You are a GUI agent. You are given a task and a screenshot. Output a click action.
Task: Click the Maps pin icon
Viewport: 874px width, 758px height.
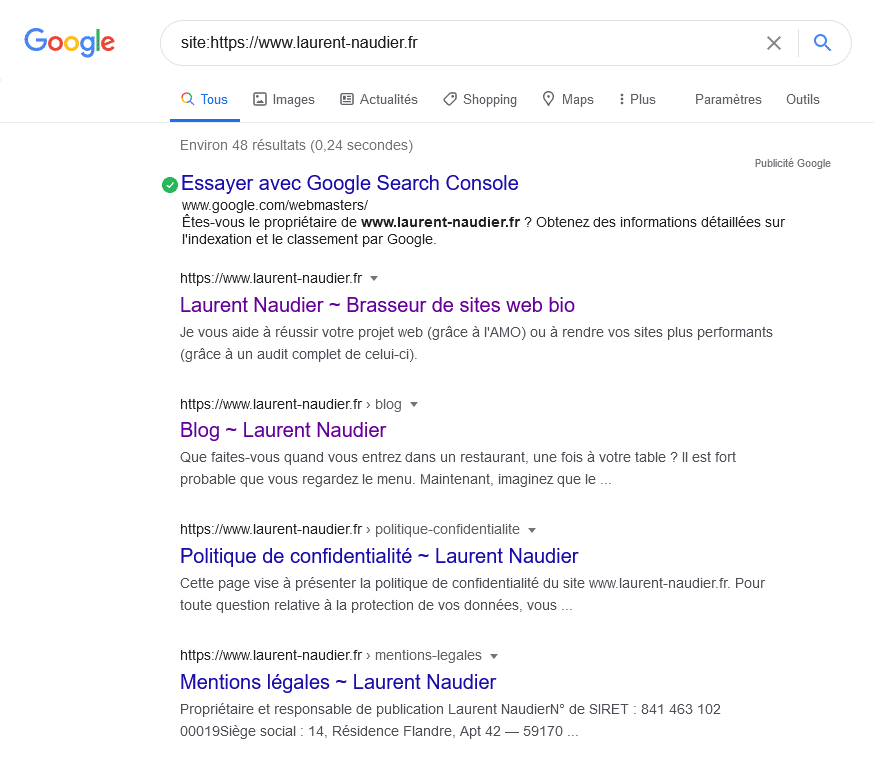coord(548,99)
